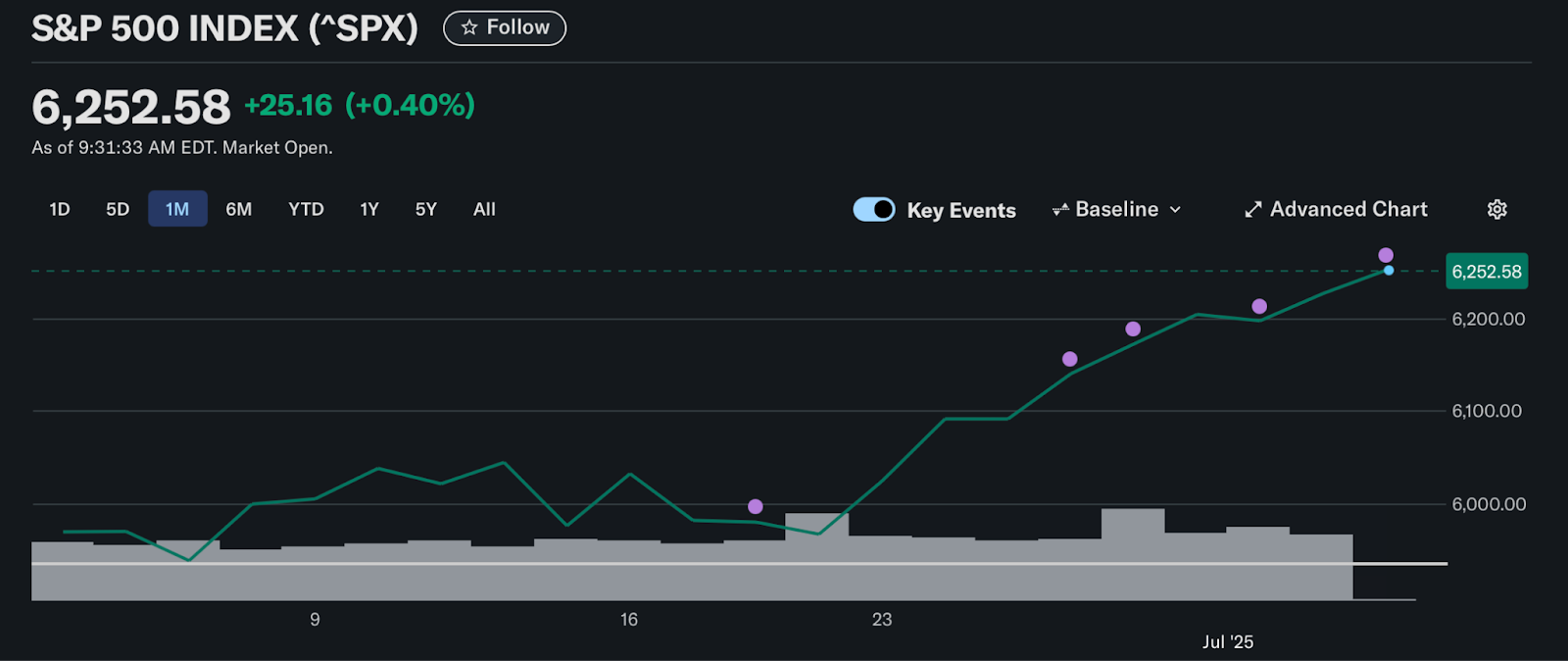
Task: Expand the Baseline dropdown chevron
Action: pos(1175,210)
